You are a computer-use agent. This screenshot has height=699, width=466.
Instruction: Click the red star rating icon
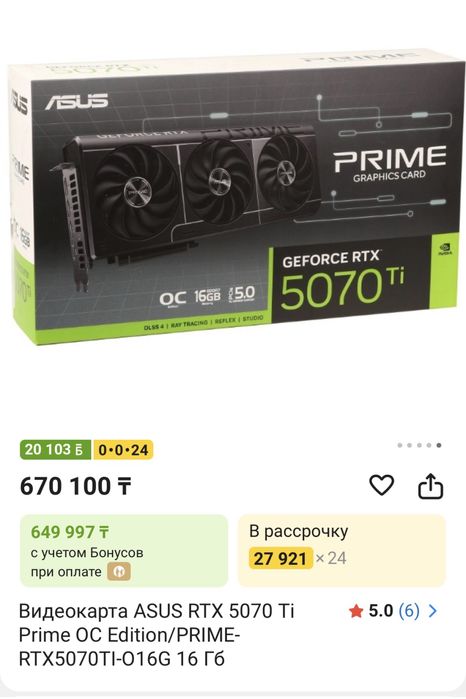click(356, 611)
